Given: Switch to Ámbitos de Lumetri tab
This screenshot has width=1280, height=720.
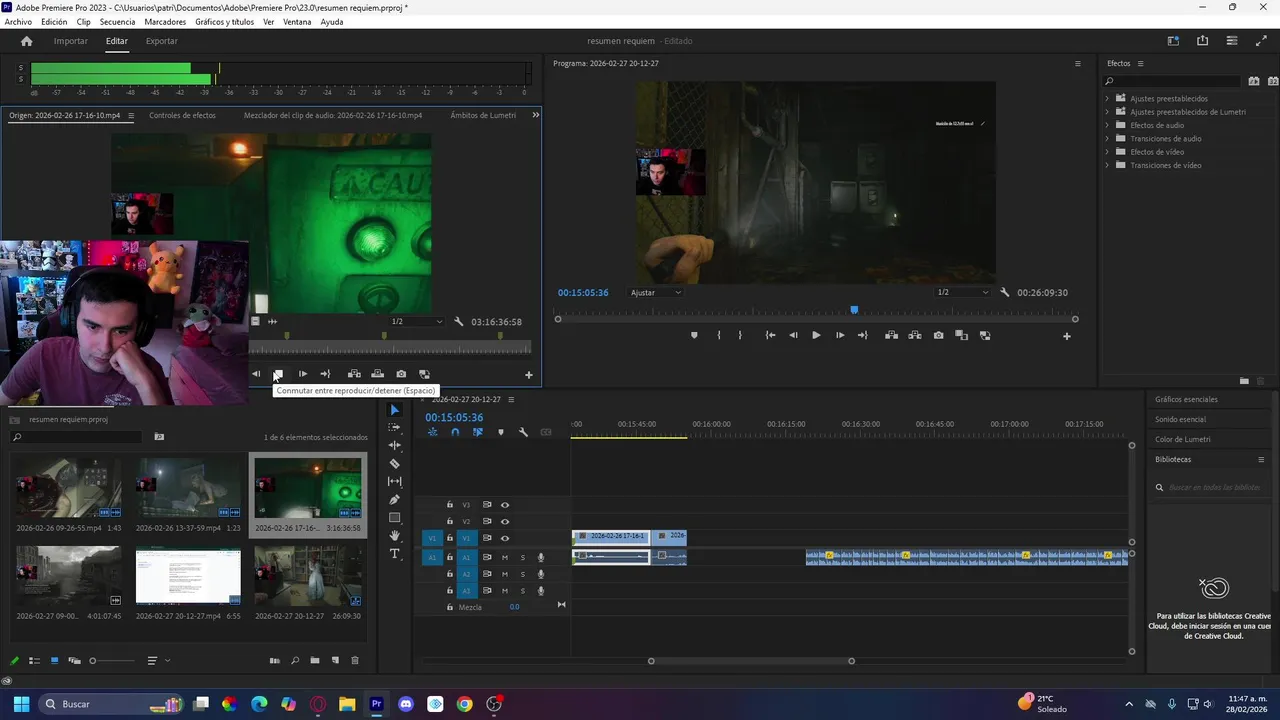Looking at the screenshot, I should pyautogui.click(x=483, y=115).
